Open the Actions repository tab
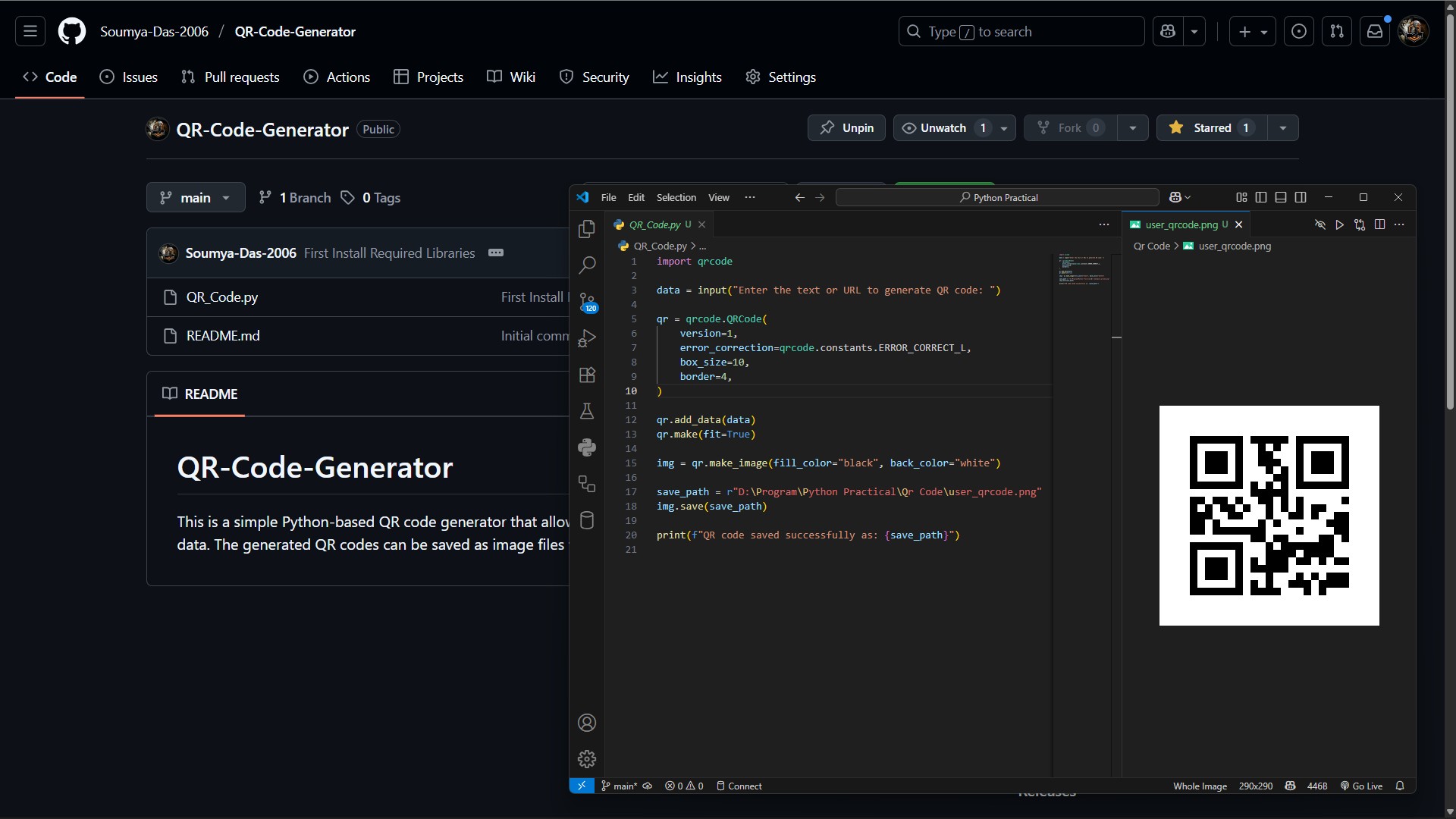Image resolution: width=1456 pixels, height=819 pixels. point(337,77)
